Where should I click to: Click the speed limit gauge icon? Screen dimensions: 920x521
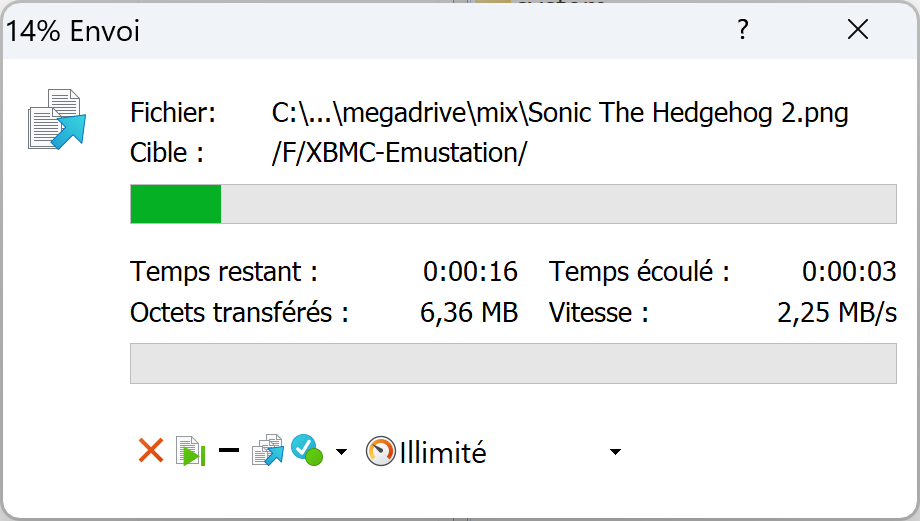click(380, 452)
